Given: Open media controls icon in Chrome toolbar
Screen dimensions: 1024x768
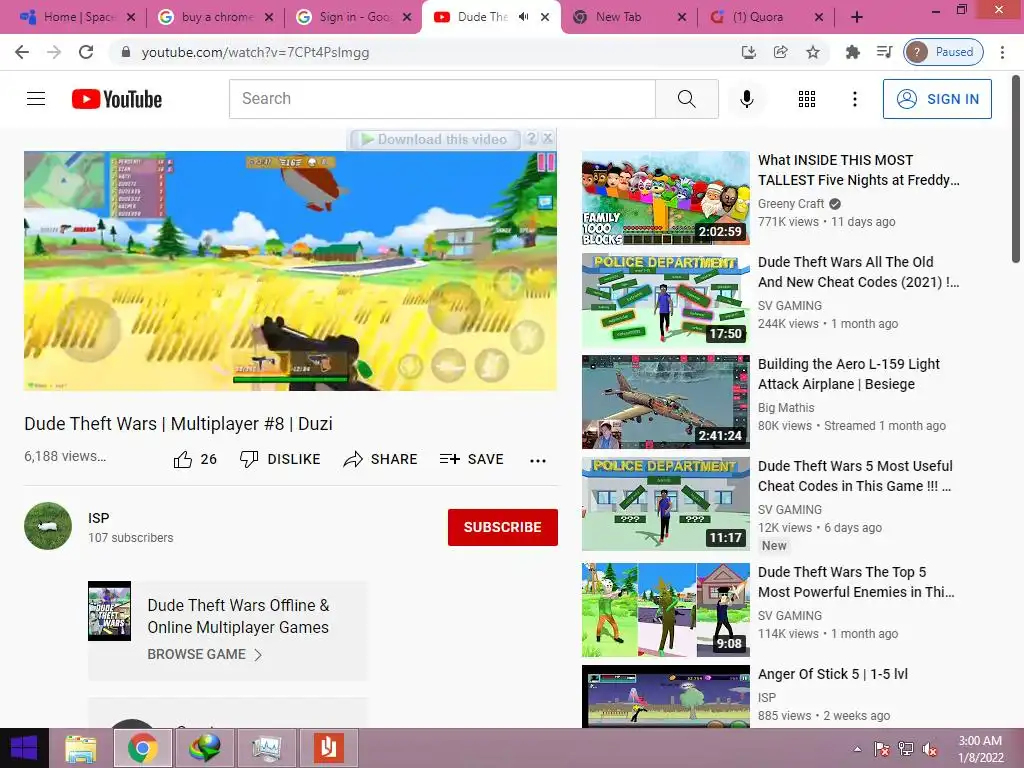Looking at the screenshot, I should tap(884, 52).
